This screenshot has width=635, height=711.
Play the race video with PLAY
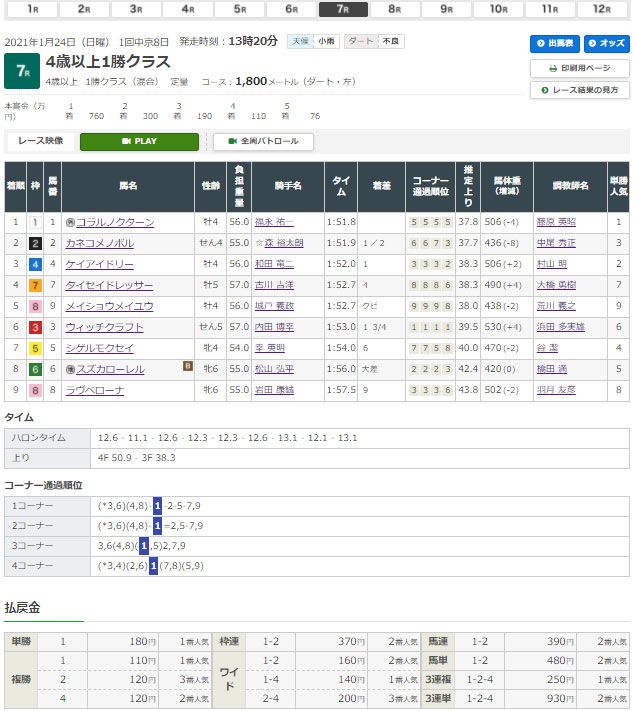coord(139,142)
